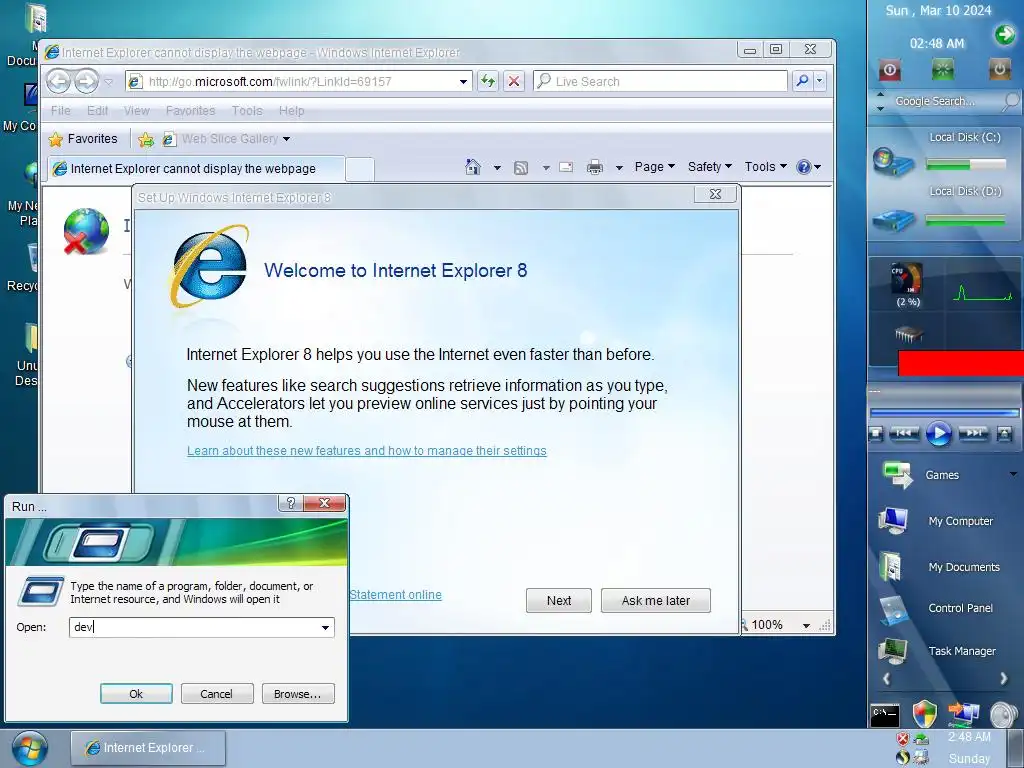Click the Windows security shield icon
The image size is (1024, 768).
924,714
